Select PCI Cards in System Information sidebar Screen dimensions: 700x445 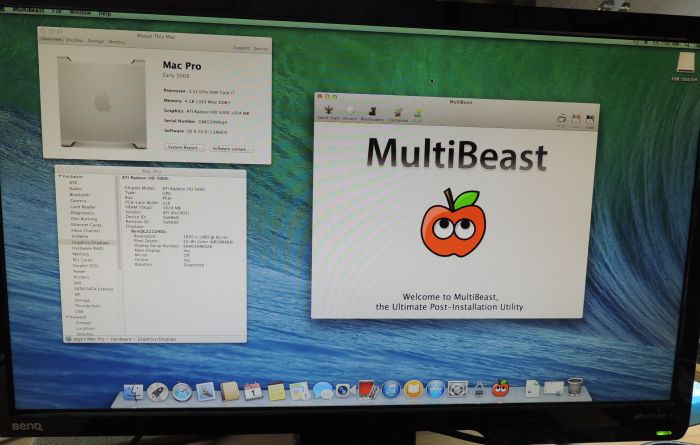tap(82, 260)
